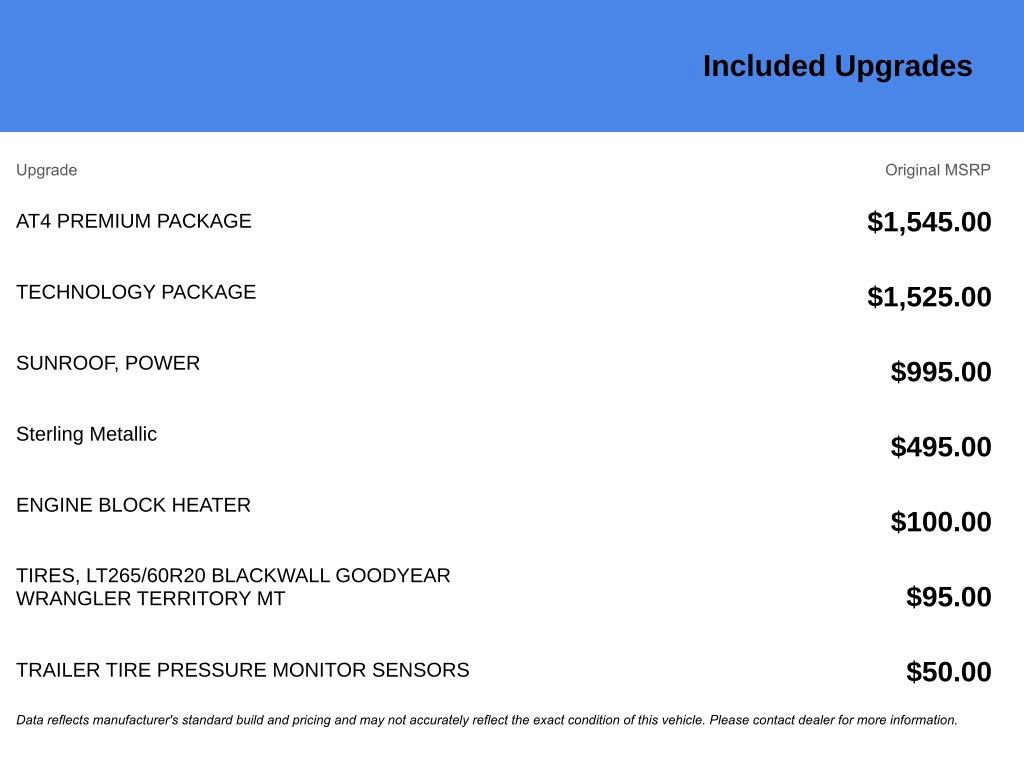Click the $50.00 price
1024x768 pixels.
pos(948,672)
